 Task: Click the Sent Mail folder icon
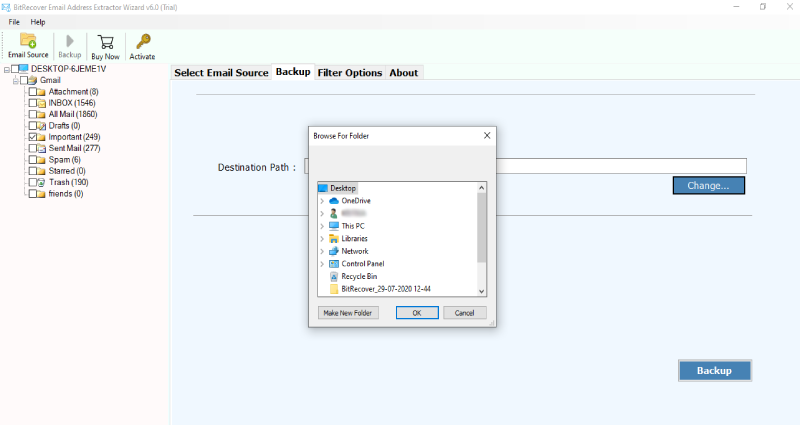point(42,148)
